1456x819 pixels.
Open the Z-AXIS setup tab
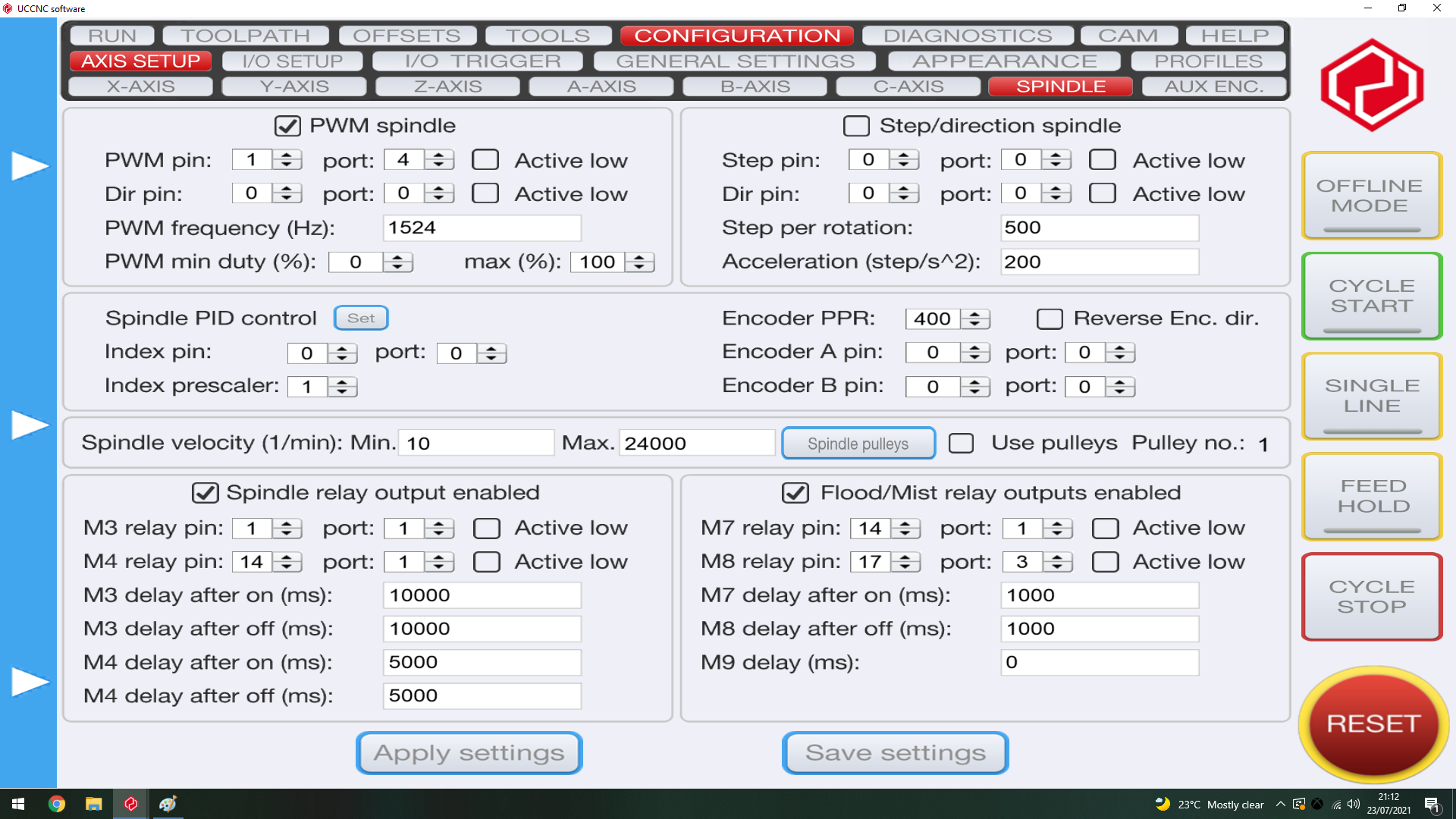pos(447,86)
